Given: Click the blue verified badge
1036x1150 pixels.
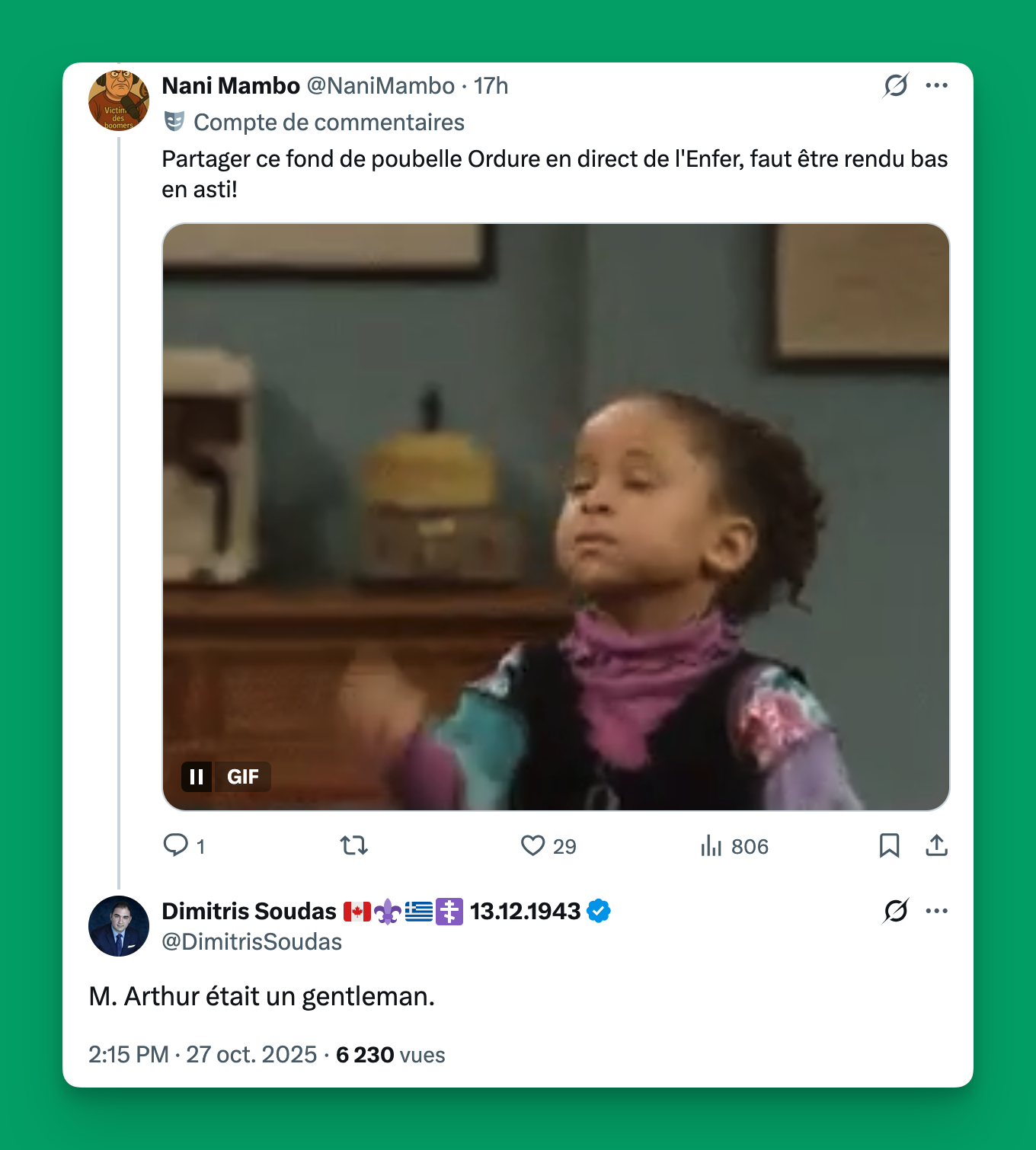Looking at the screenshot, I should click(x=599, y=911).
